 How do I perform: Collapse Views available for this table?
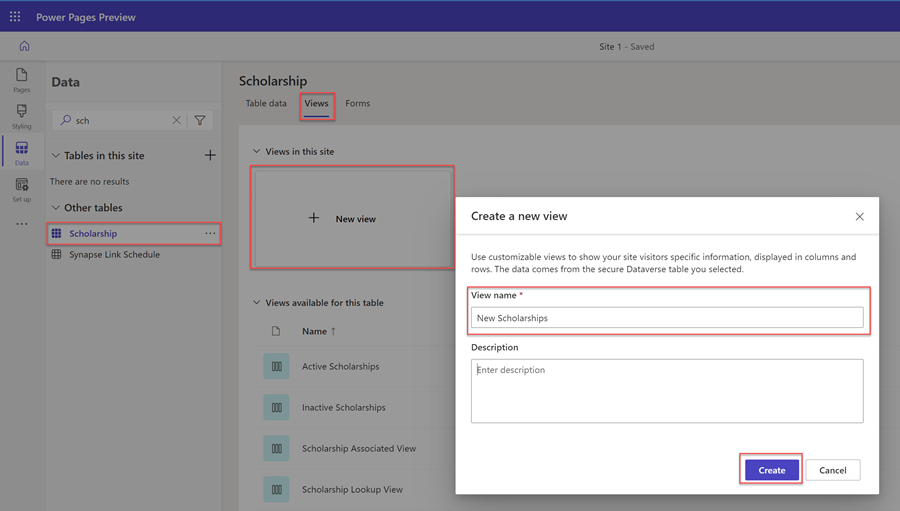pyautogui.click(x=257, y=303)
